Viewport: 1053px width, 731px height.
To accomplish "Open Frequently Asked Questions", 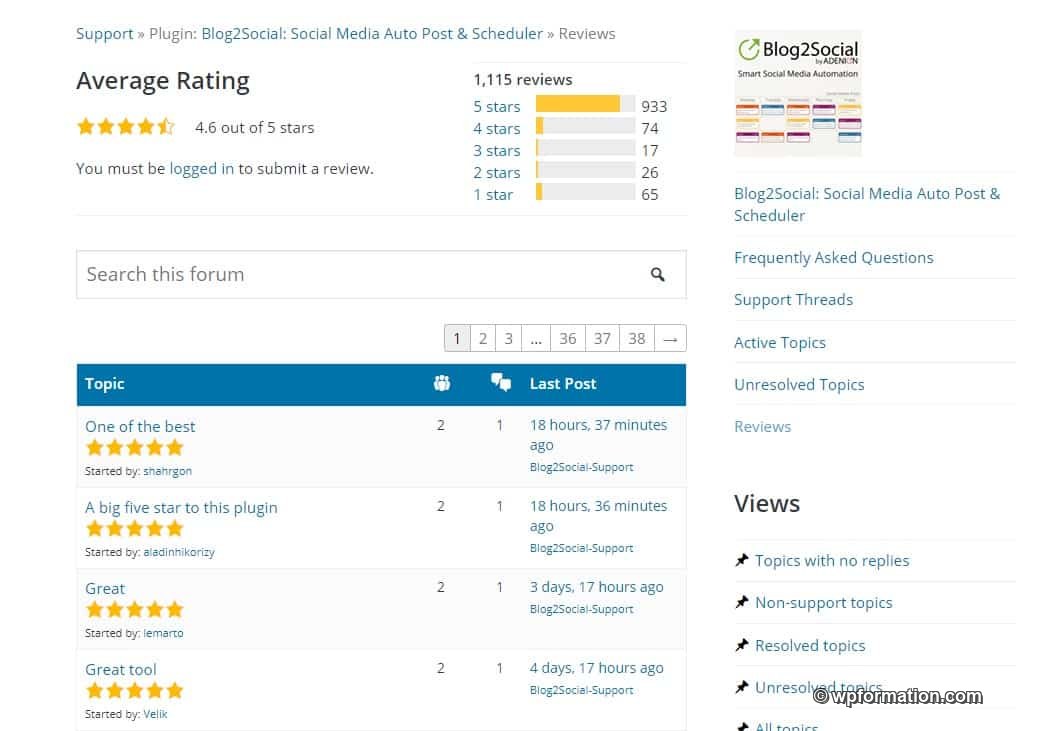I will tap(833, 258).
